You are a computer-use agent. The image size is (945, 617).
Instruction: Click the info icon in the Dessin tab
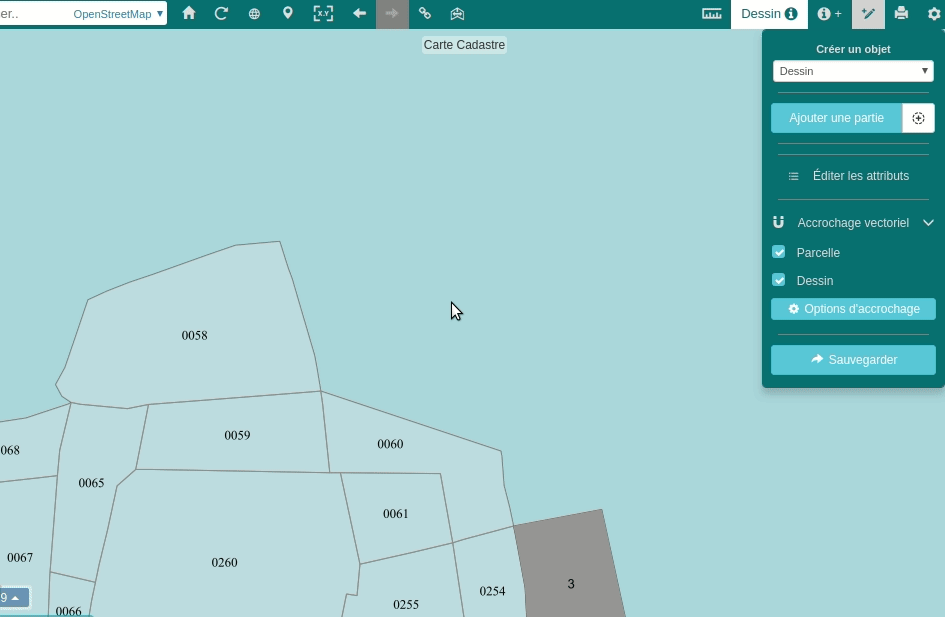791,14
